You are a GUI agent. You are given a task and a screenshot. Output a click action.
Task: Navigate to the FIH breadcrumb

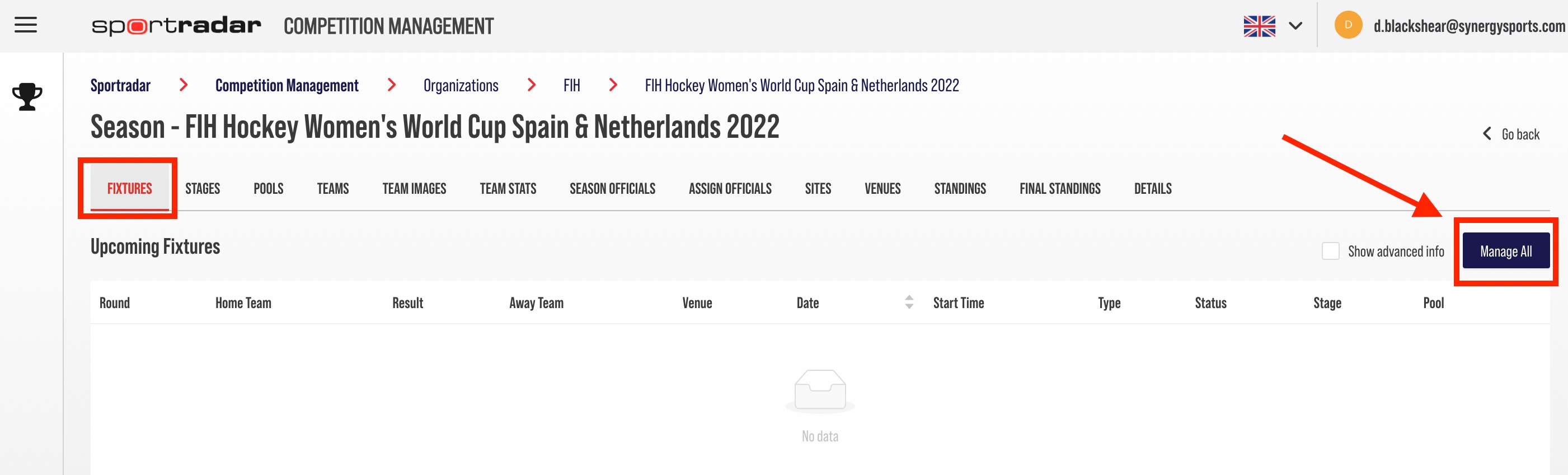[x=571, y=85]
